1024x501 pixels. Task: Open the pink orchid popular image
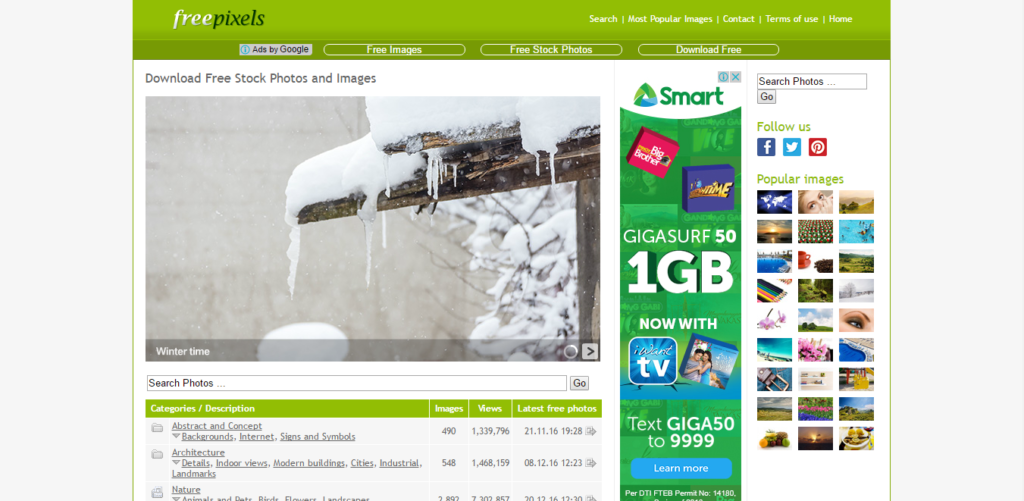click(x=775, y=320)
